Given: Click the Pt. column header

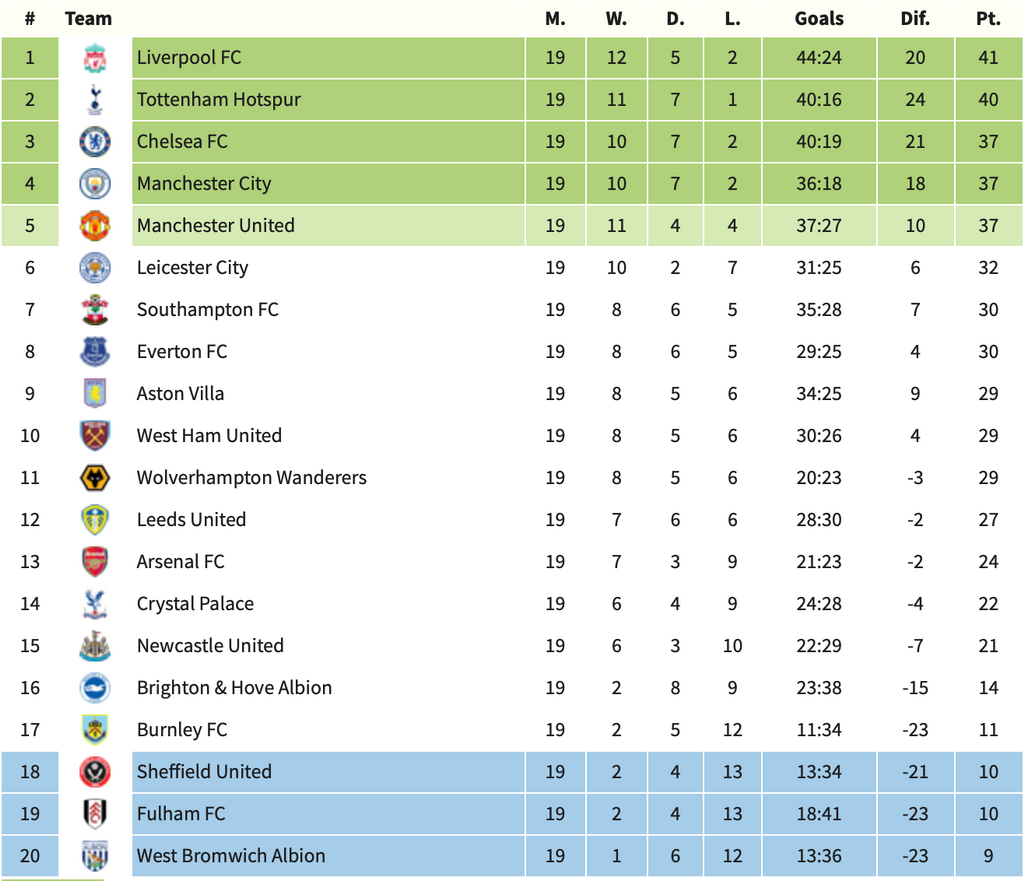Looking at the screenshot, I should [x=988, y=19].
